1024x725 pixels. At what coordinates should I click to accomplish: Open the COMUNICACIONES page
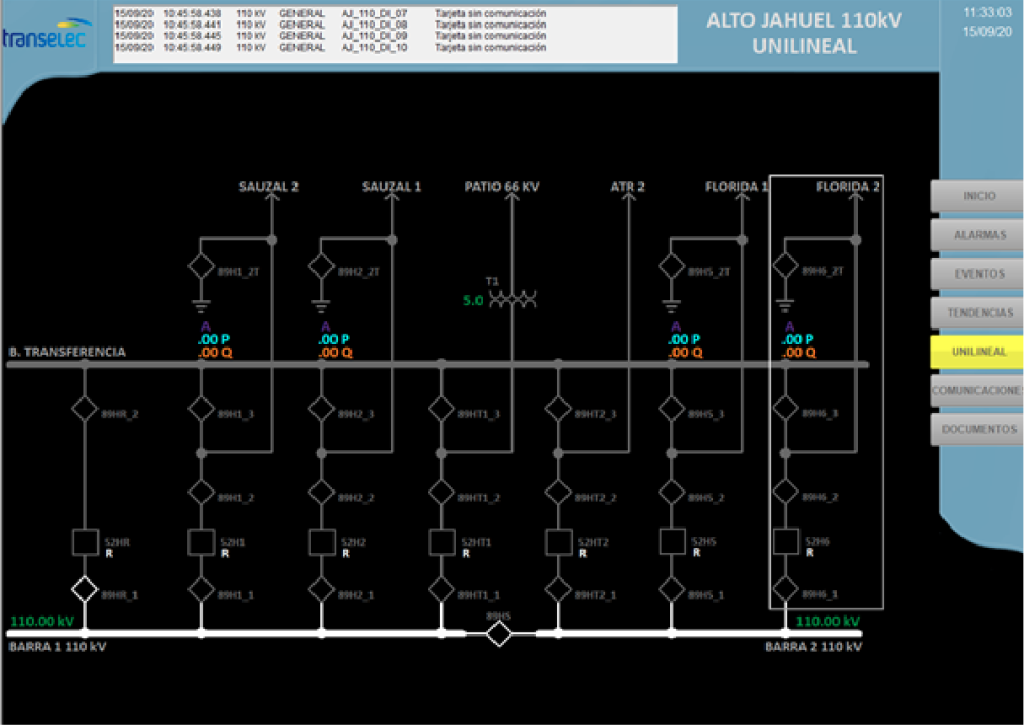978,391
